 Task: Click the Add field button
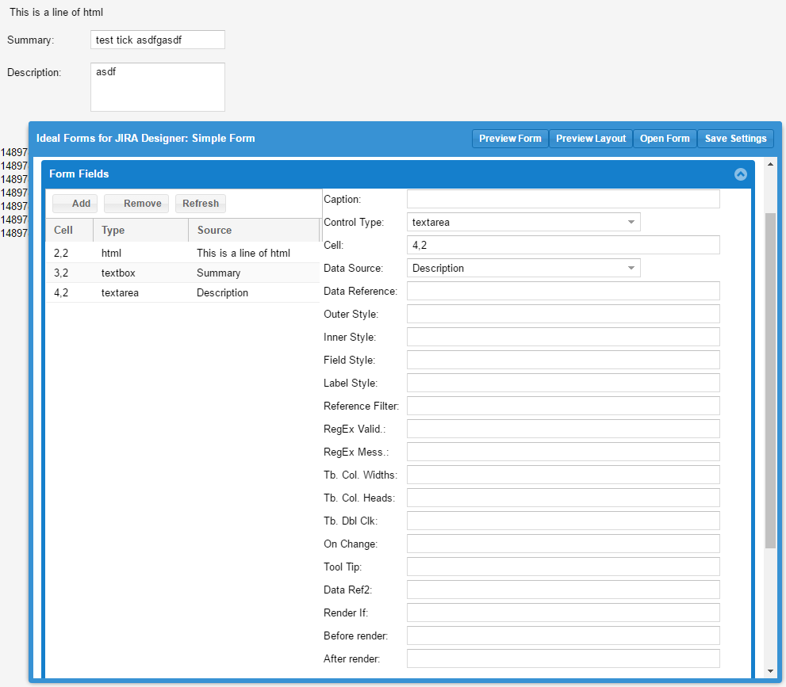(75, 203)
